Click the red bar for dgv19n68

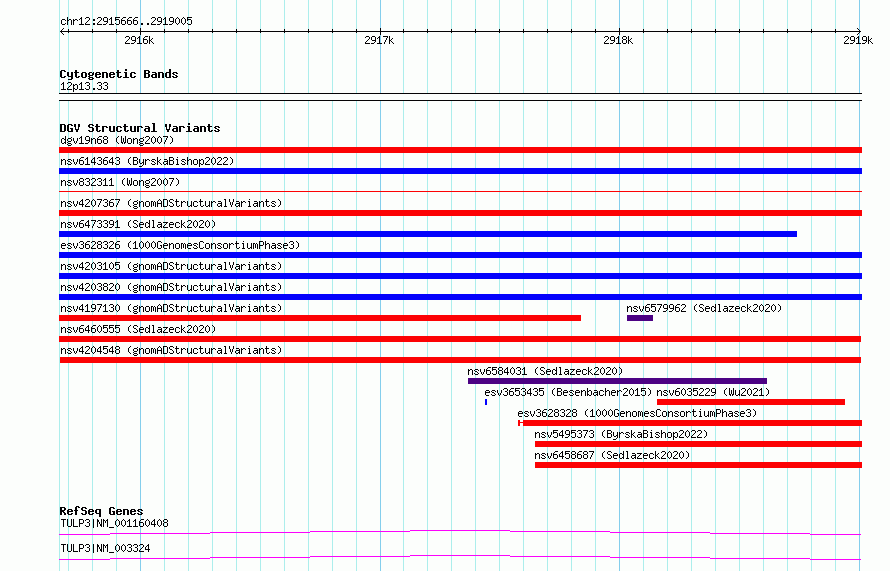tap(460, 150)
